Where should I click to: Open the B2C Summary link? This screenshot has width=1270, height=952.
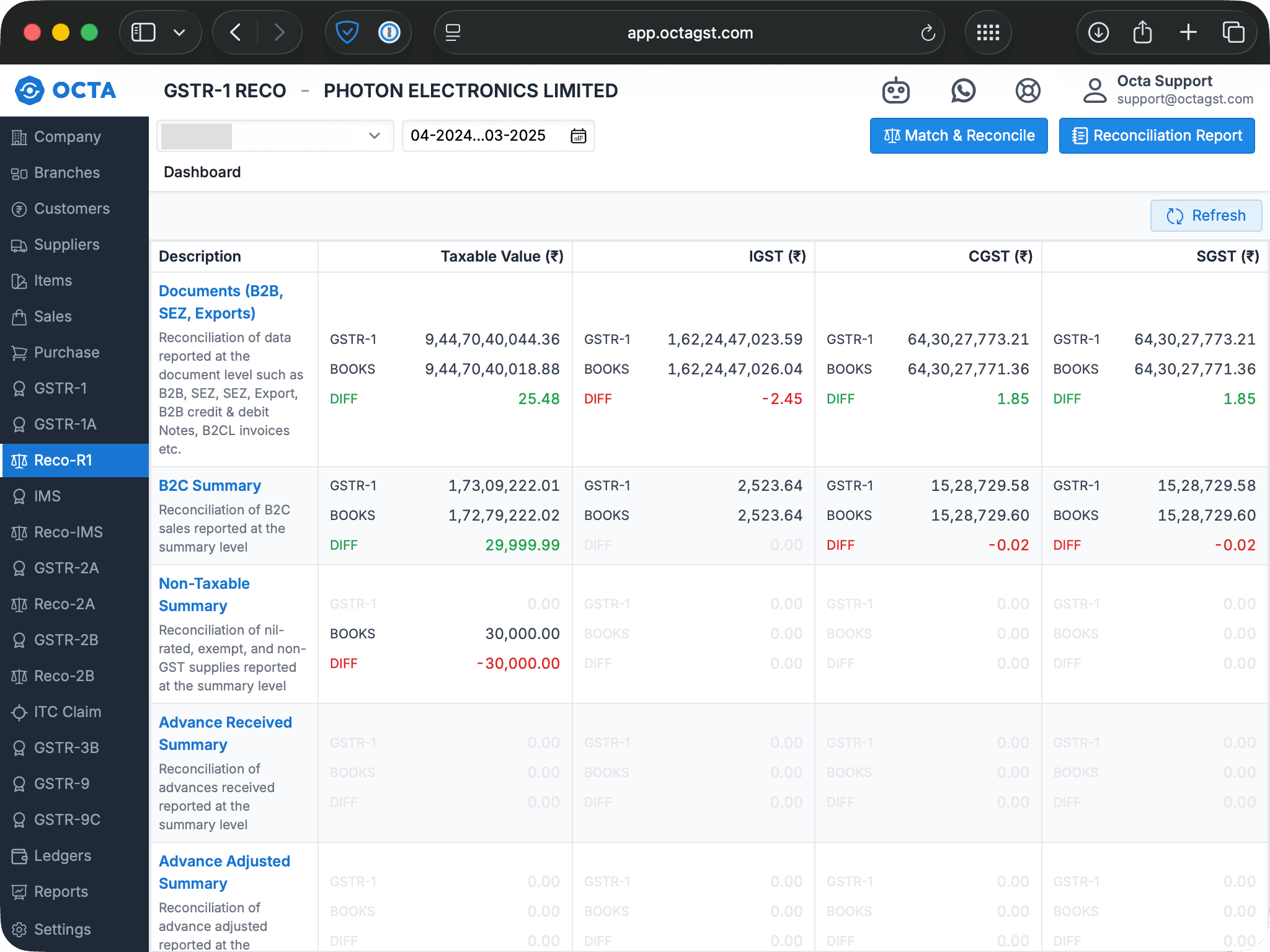(x=210, y=485)
